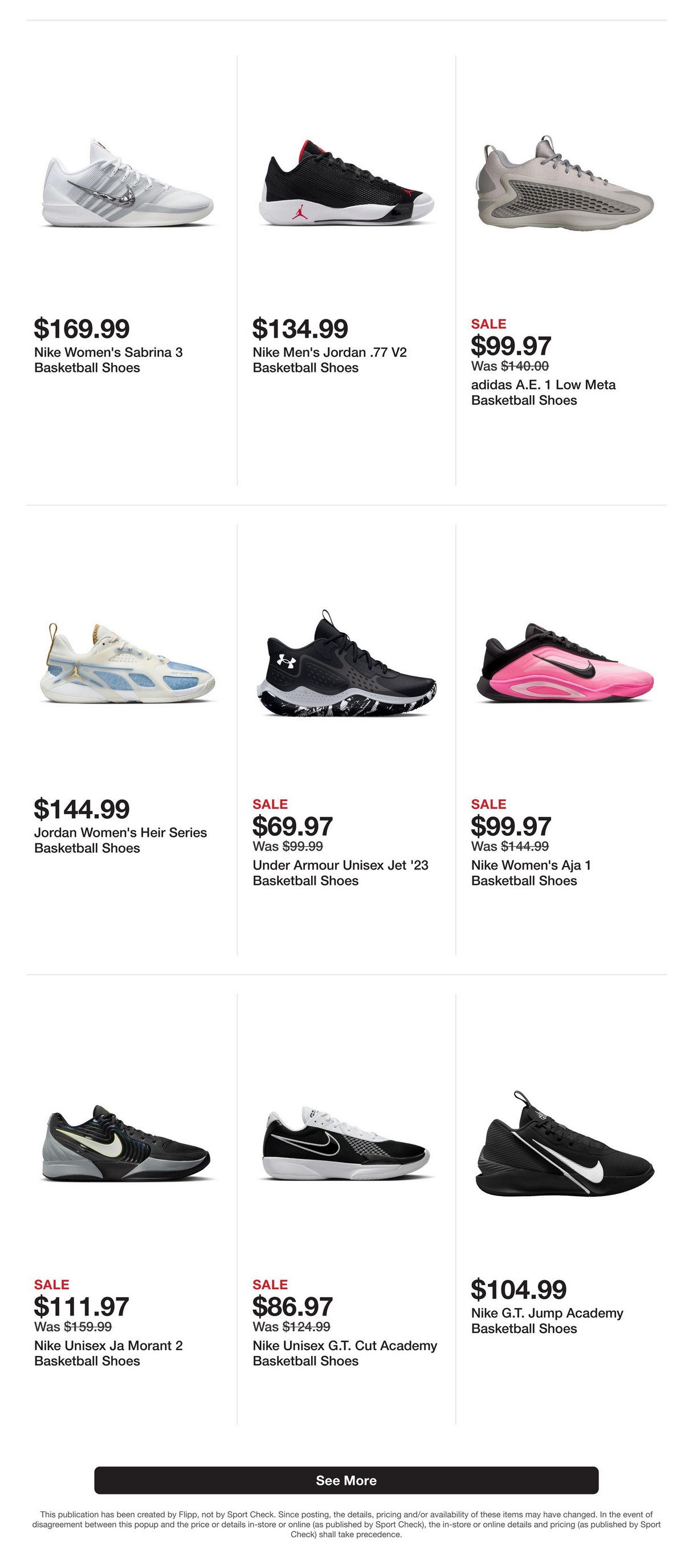
Task: Open Jordan Women's Heir Series product title
Action: click(x=120, y=840)
